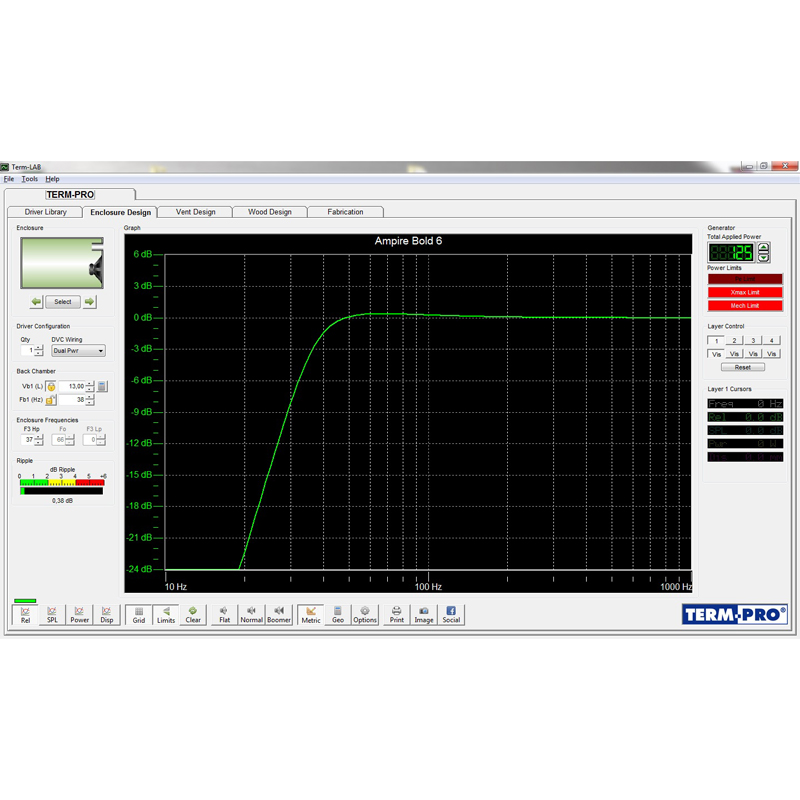This screenshot has width=800, height=800.
Task: Increase Total Applied Power with up arrow
Action: click(764, 247)
